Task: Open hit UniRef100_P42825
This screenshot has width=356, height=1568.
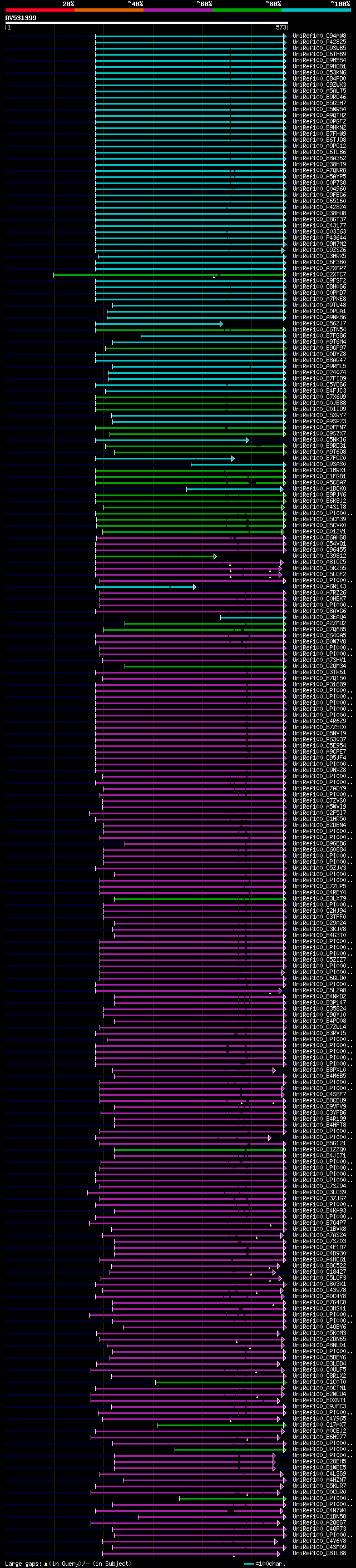Action: (x=319, y=42)
